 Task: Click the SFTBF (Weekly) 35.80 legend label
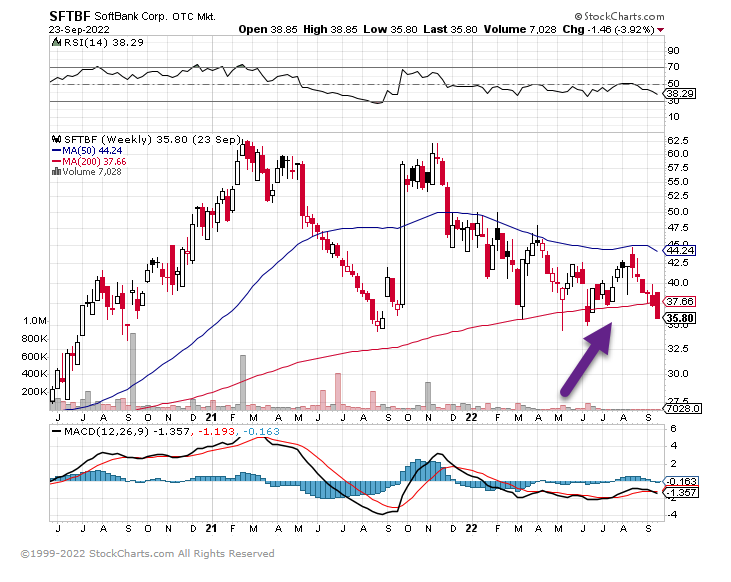coord(152,139)
